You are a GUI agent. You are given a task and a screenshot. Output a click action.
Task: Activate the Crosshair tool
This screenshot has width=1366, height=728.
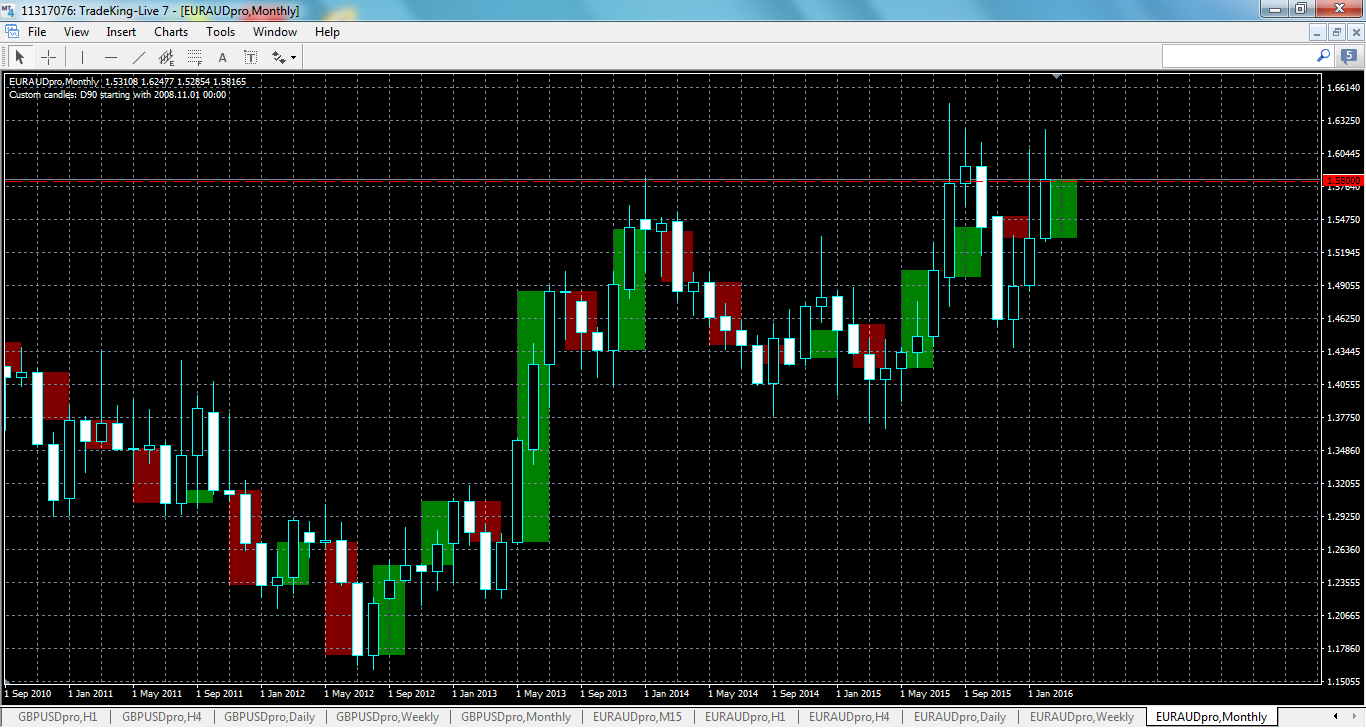click(x=48, y=57)
